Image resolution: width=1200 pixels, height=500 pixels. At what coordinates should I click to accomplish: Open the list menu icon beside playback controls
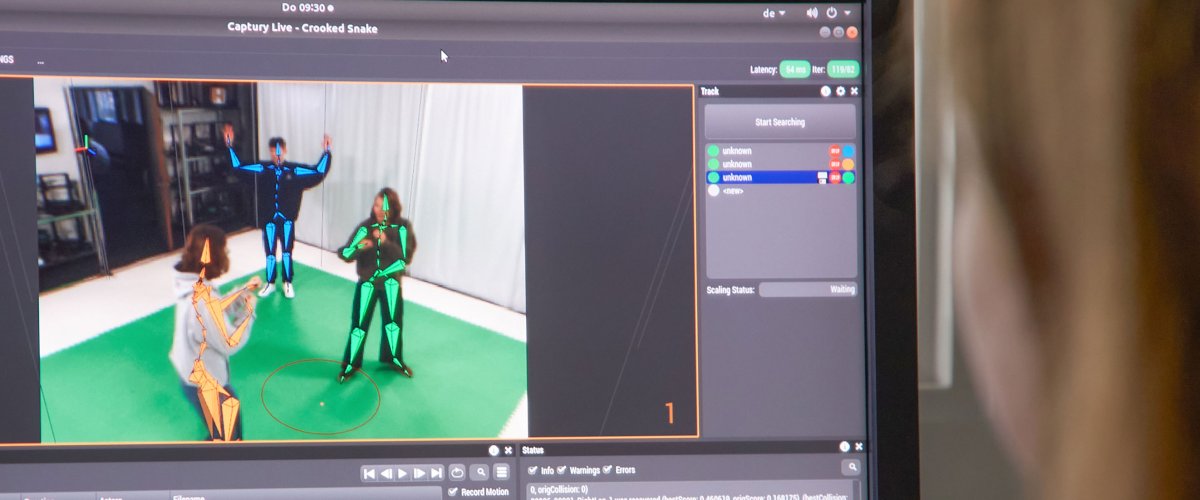[x=502, y=472]
